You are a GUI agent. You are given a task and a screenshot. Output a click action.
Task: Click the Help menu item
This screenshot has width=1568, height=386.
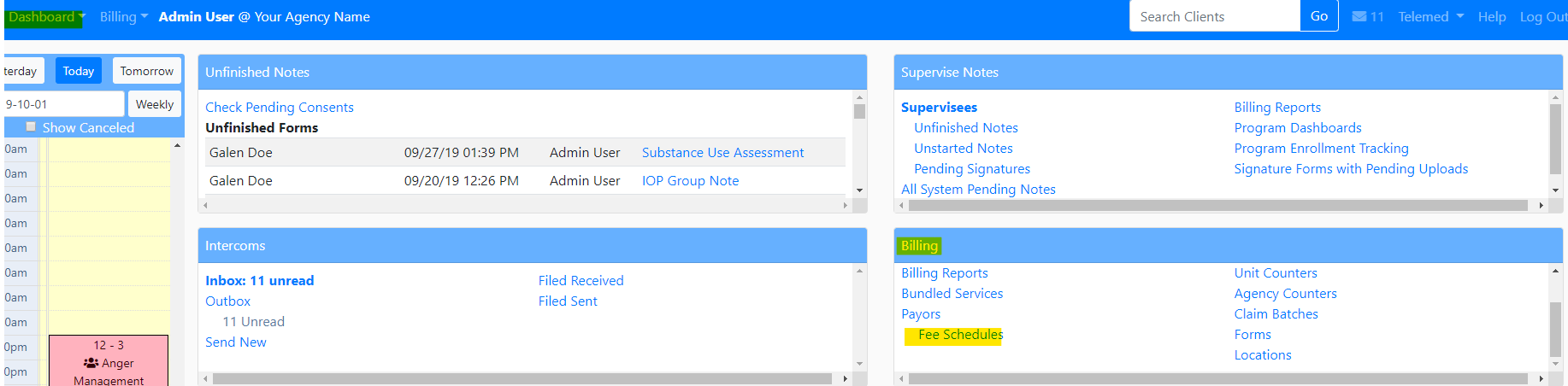pos(1492,17)
